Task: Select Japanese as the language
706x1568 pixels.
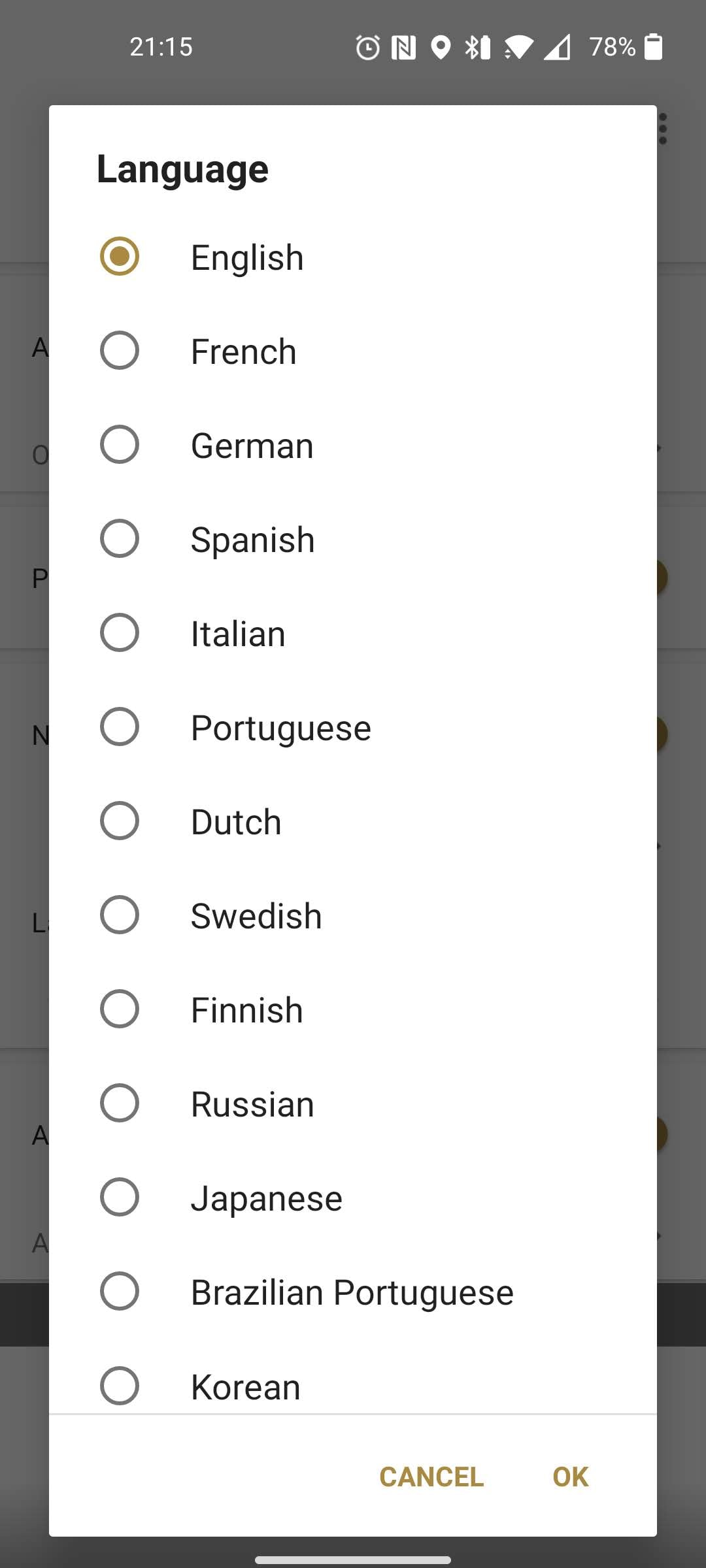Action: tap(120, 1197)
